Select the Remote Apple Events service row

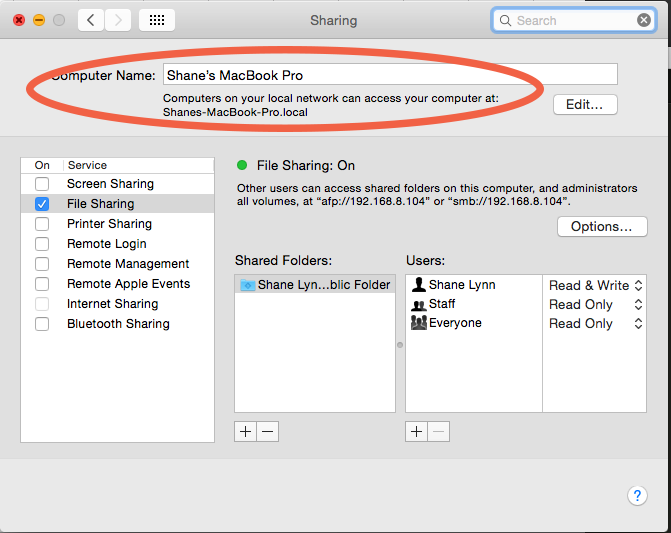coord(117,284)
